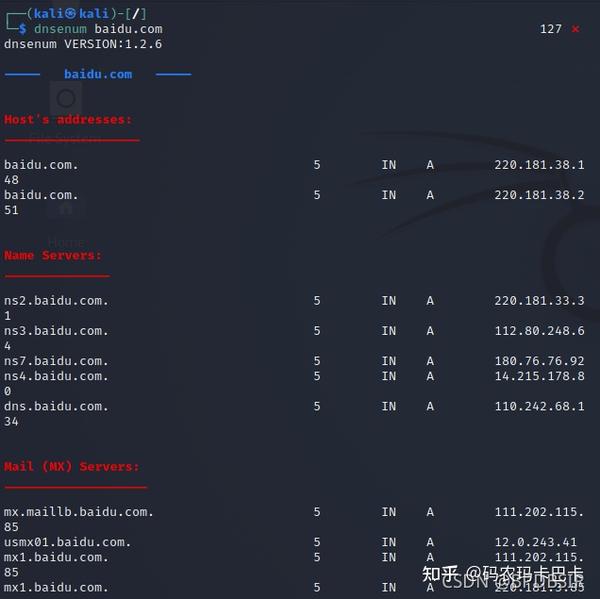Click the baidu.com. hostname with IP 220.181.38.2
600x599 pixels.
[x=41, y=195]
